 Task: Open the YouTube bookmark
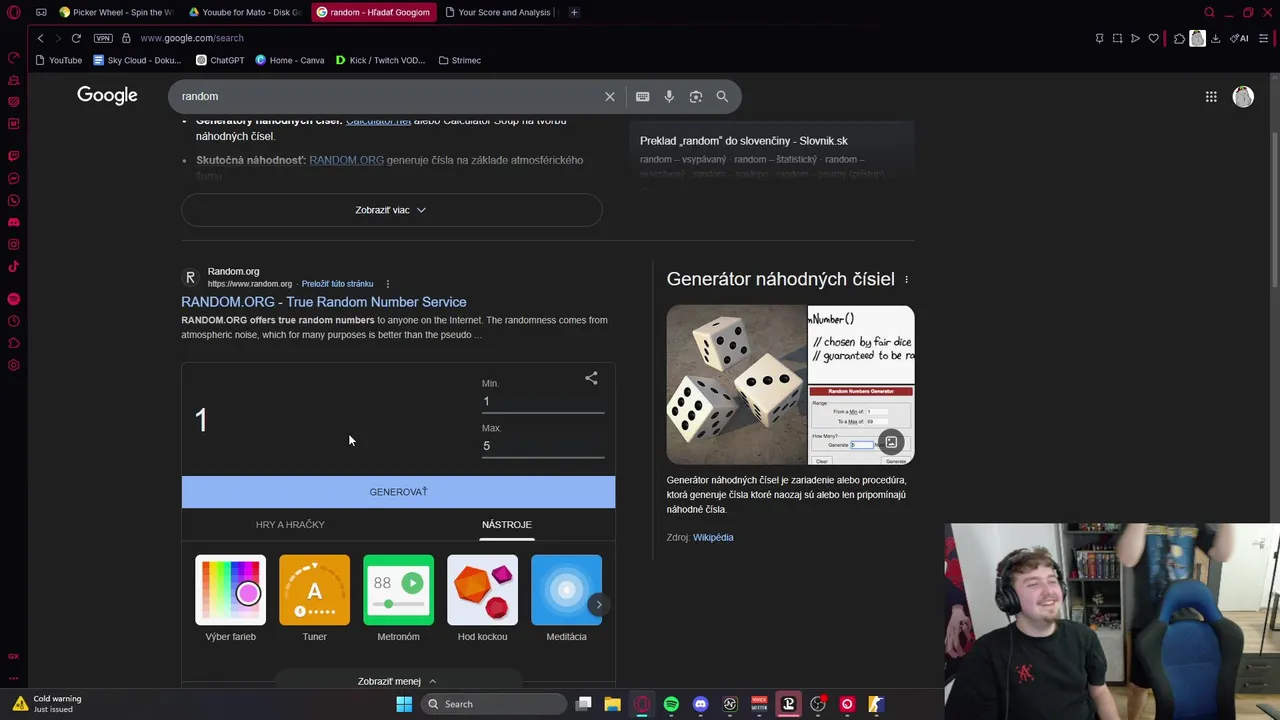(x=59, y=60)
